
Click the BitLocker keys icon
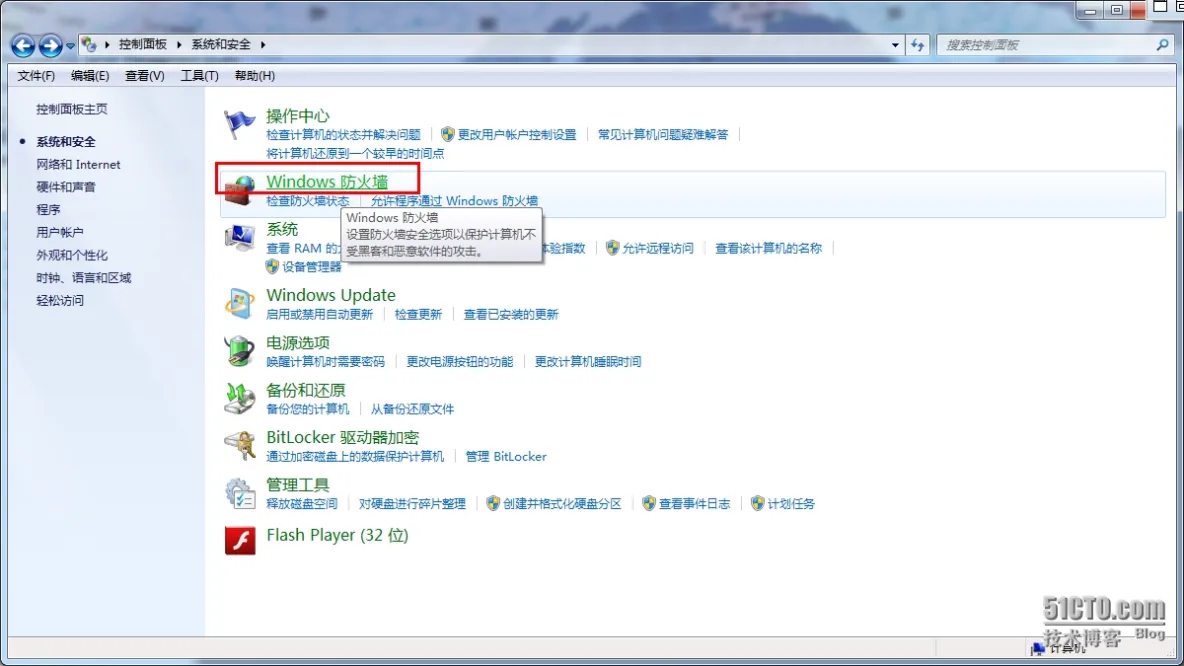(239, 446)
